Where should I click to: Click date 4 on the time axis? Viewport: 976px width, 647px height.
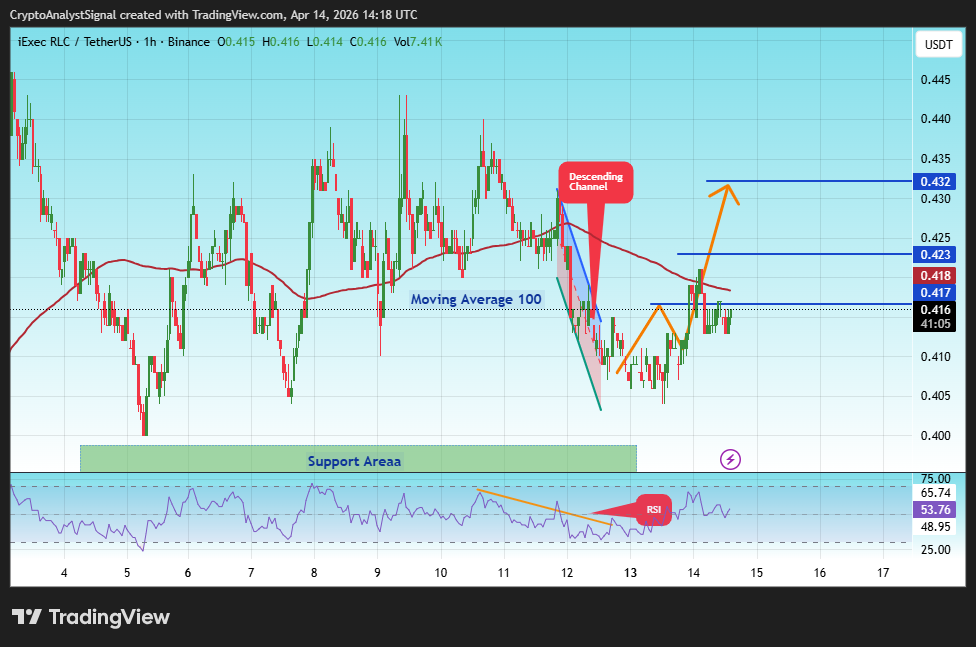pyautogui.click(x=64, y=573)
